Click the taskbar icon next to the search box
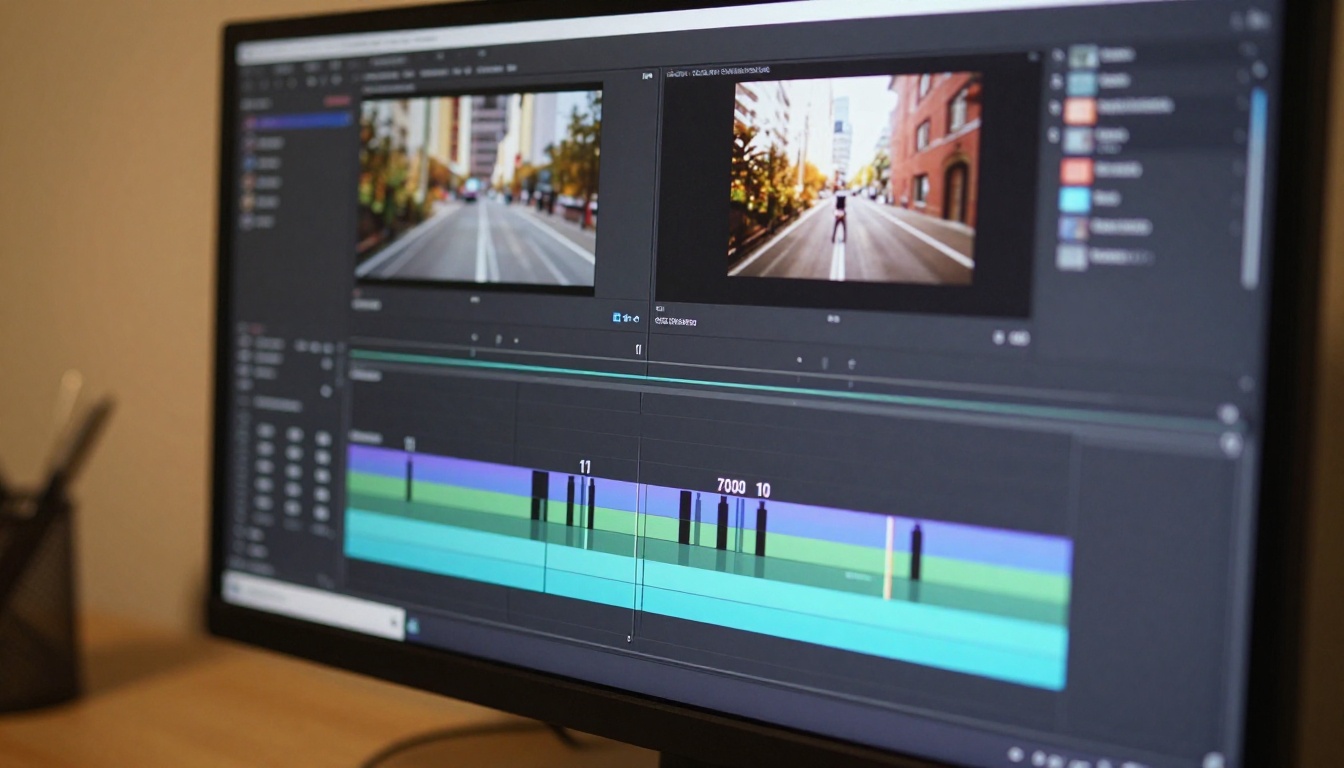The height and width of the screenshot is (768, 1344). tap(414, 627)
